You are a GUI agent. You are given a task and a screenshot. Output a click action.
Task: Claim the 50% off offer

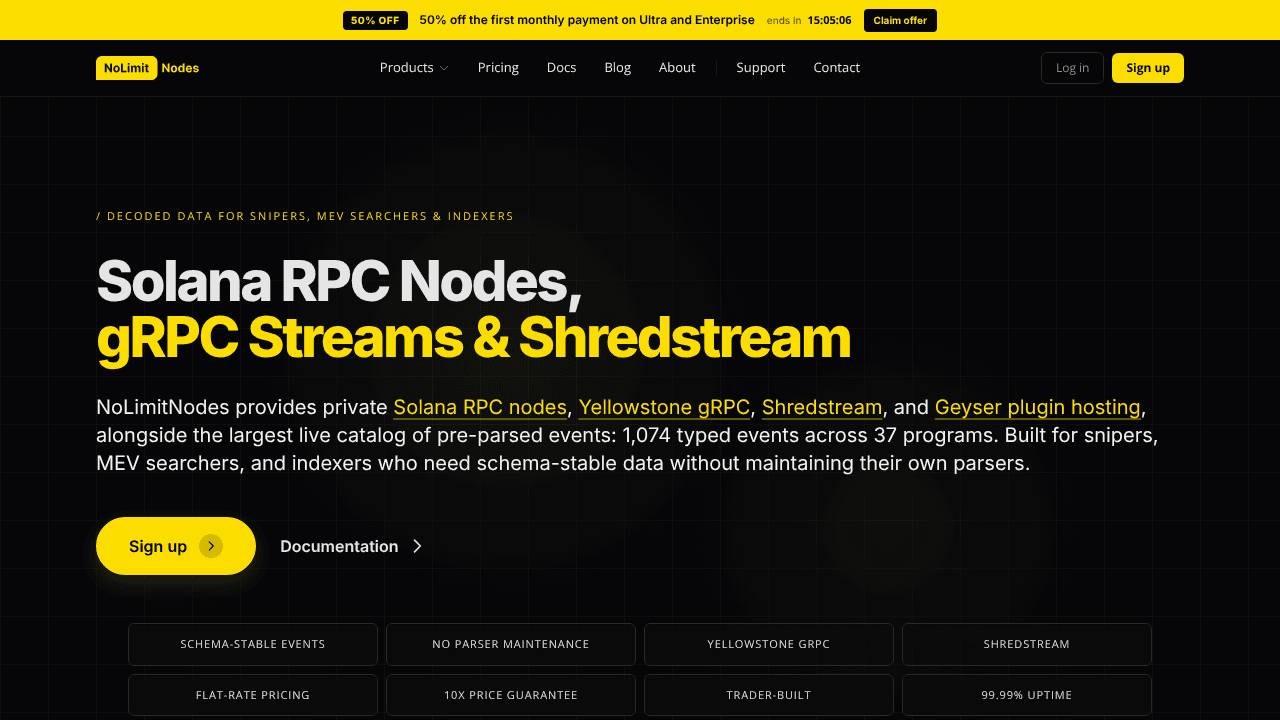(x=900, y=20)
